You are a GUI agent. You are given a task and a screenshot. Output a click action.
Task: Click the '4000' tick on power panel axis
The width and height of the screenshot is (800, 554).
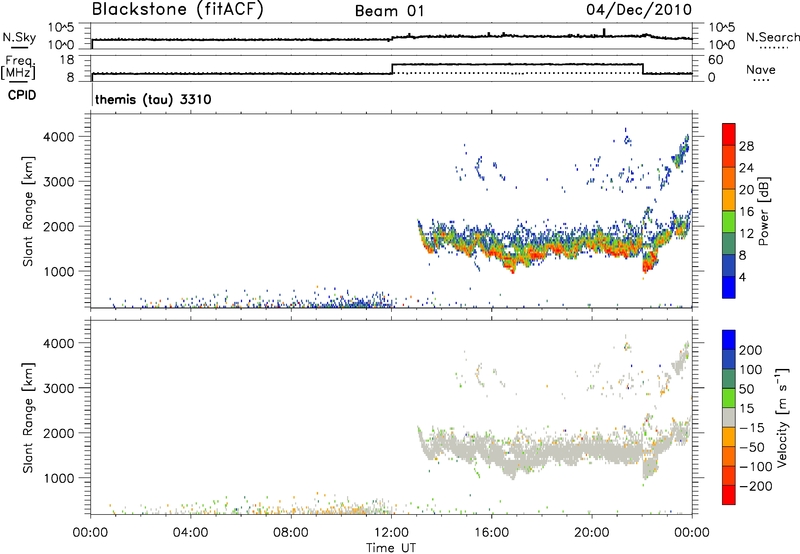[58, 137]
